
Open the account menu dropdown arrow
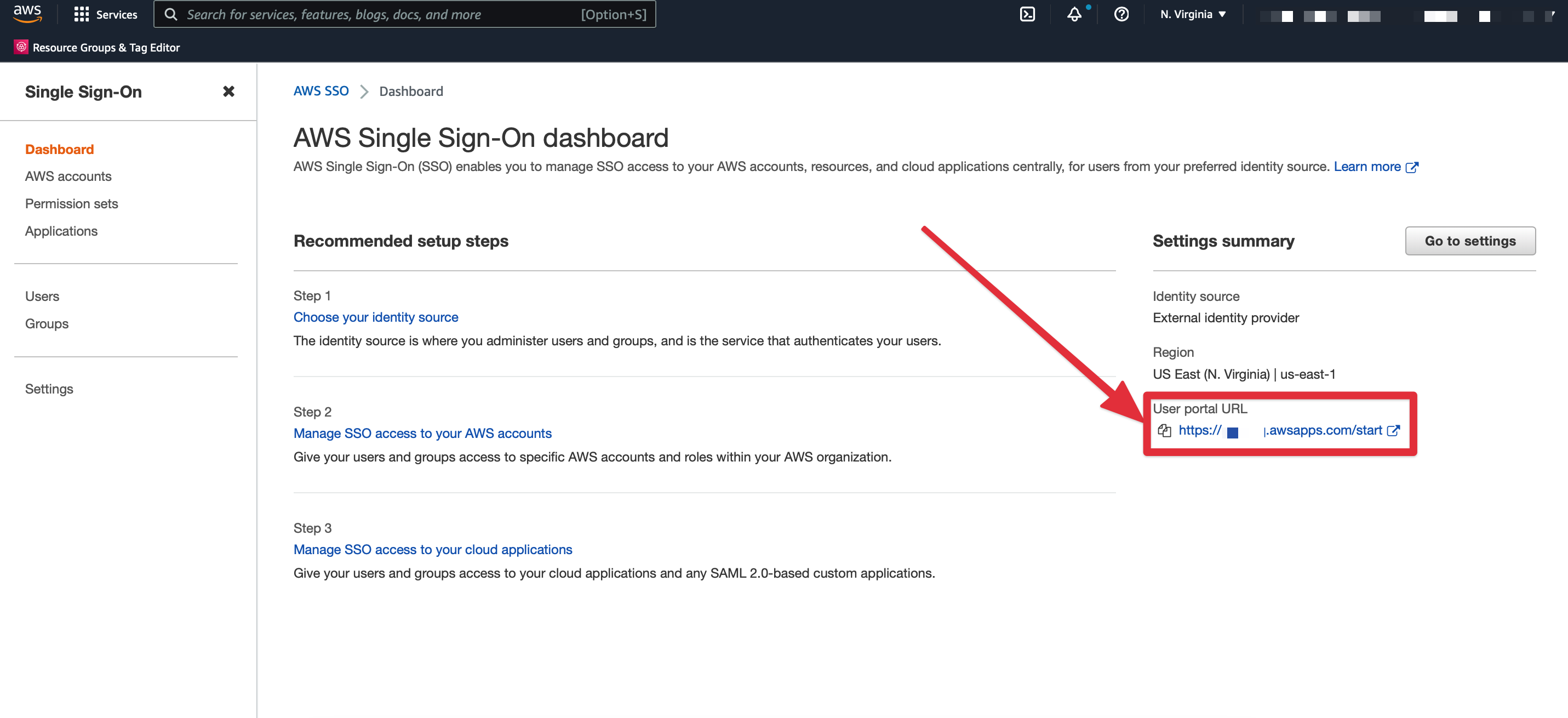click(1553, 15)
